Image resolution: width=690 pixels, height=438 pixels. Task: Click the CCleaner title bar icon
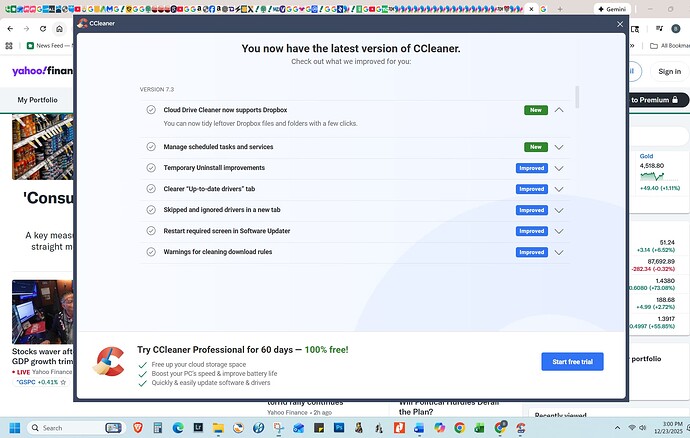click(82, 23)
